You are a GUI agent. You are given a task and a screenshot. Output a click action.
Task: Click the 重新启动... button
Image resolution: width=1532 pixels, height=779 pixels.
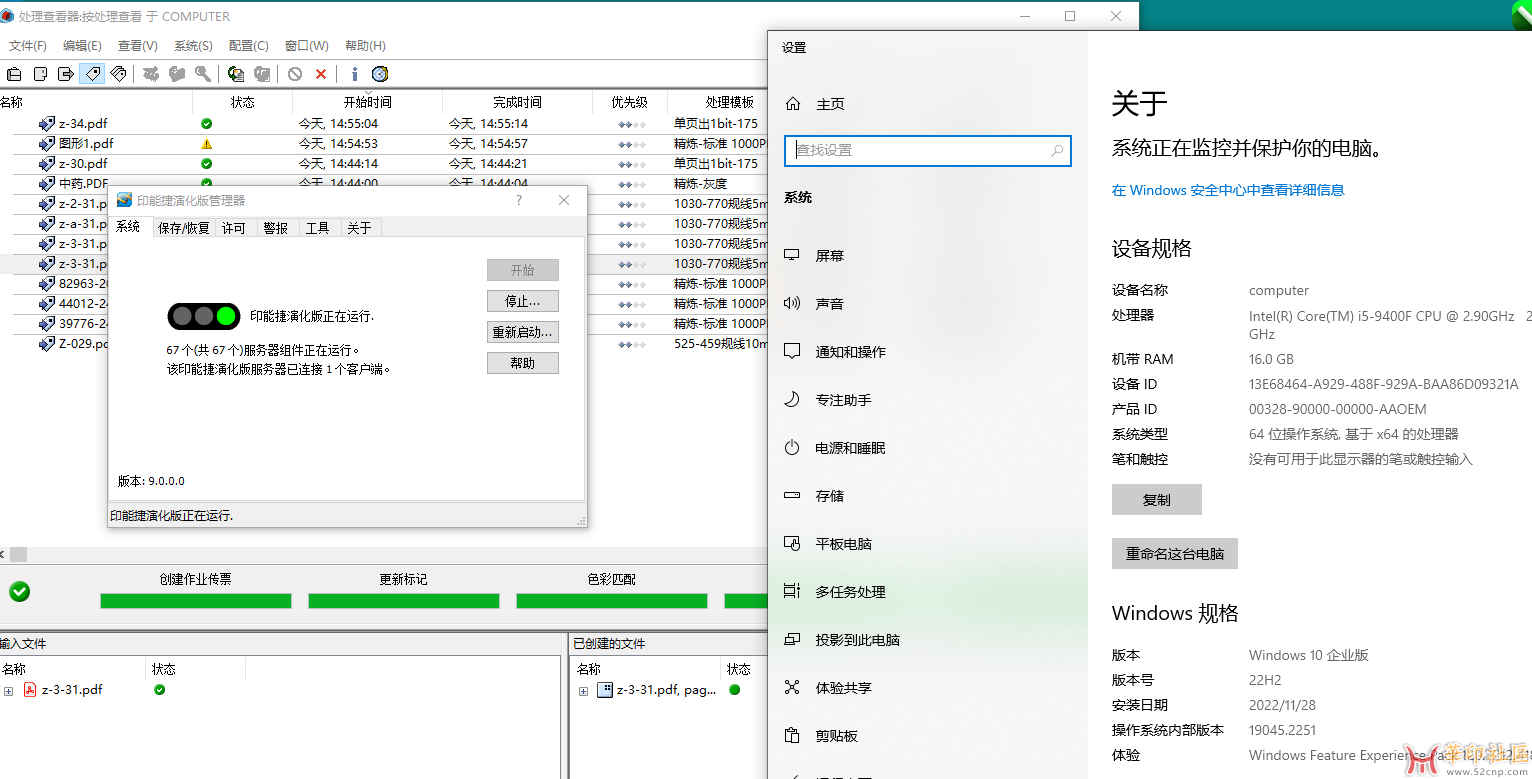pyautogui.click(x=523, y=332)
